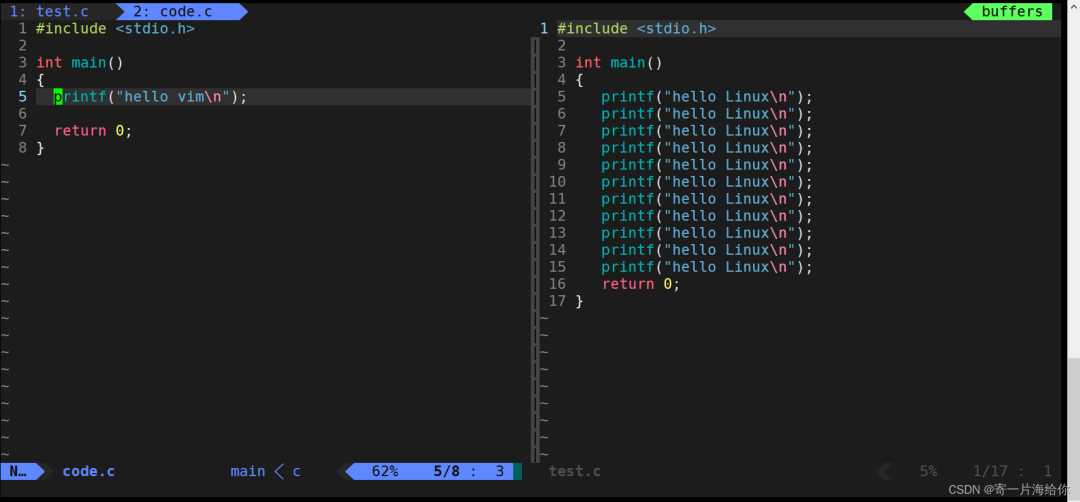Switch to the test.c buffer tab
This screenshot has width=1080, height=502.
49,11
